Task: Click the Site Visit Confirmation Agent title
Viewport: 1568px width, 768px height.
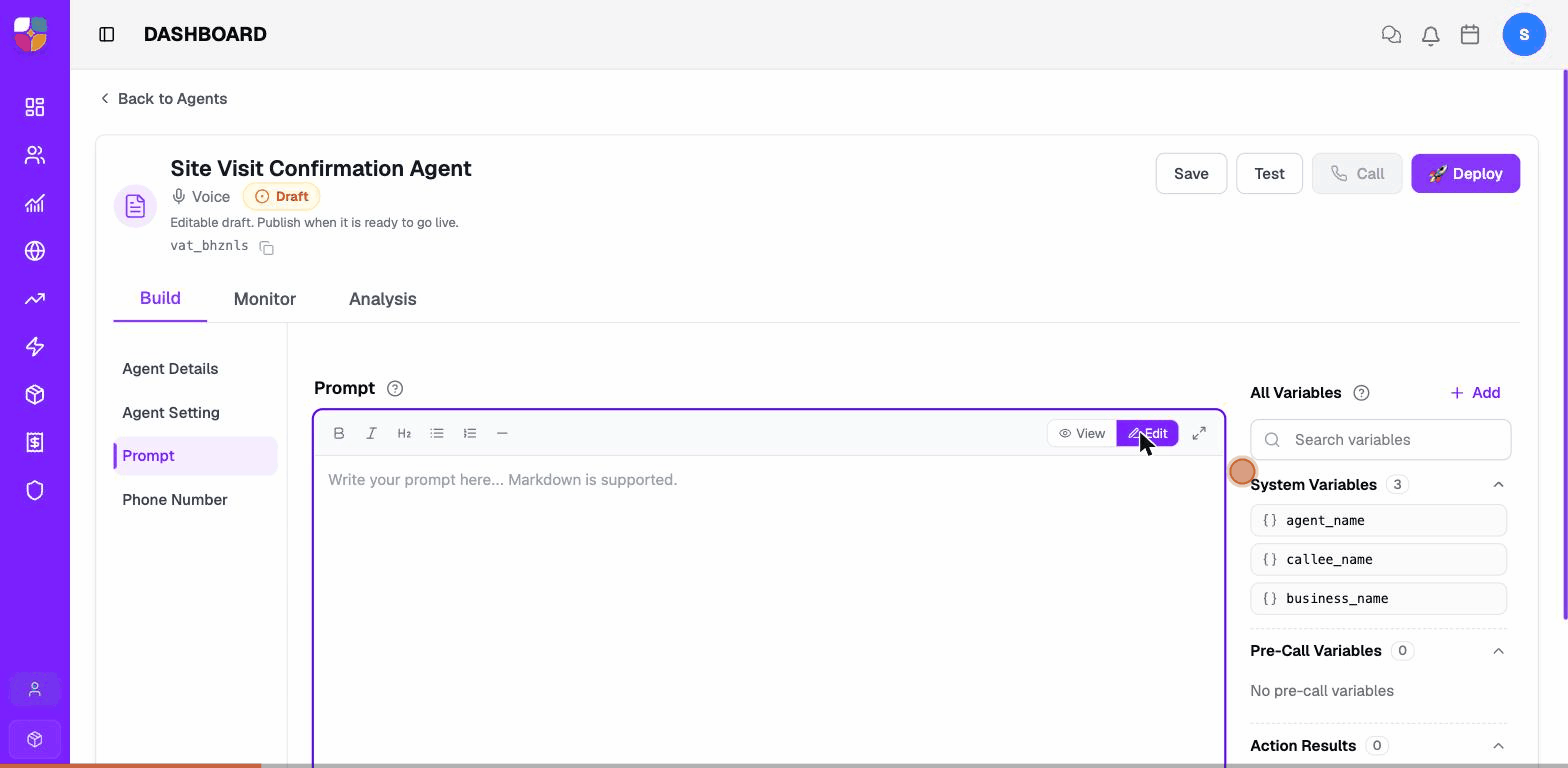Action: coord(321,168)
